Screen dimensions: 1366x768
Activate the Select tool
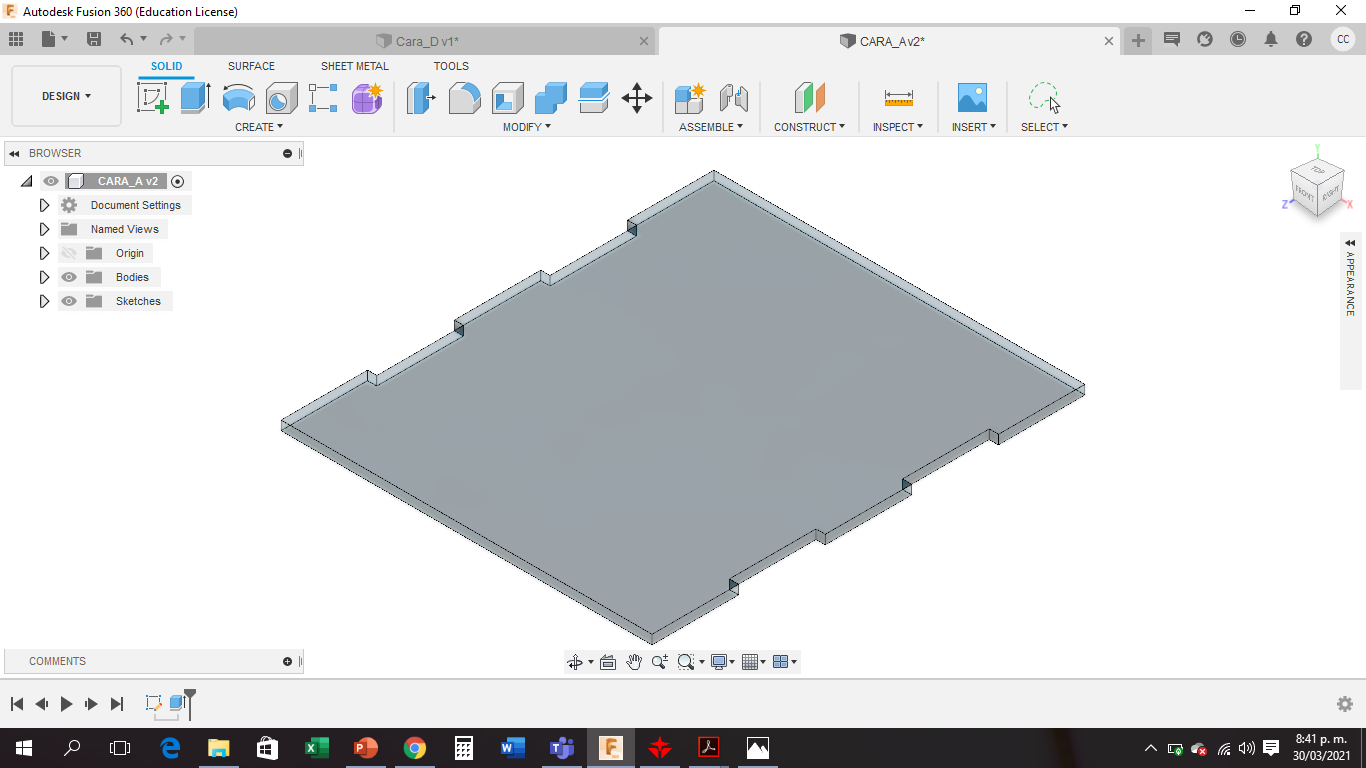(1044, 98)
